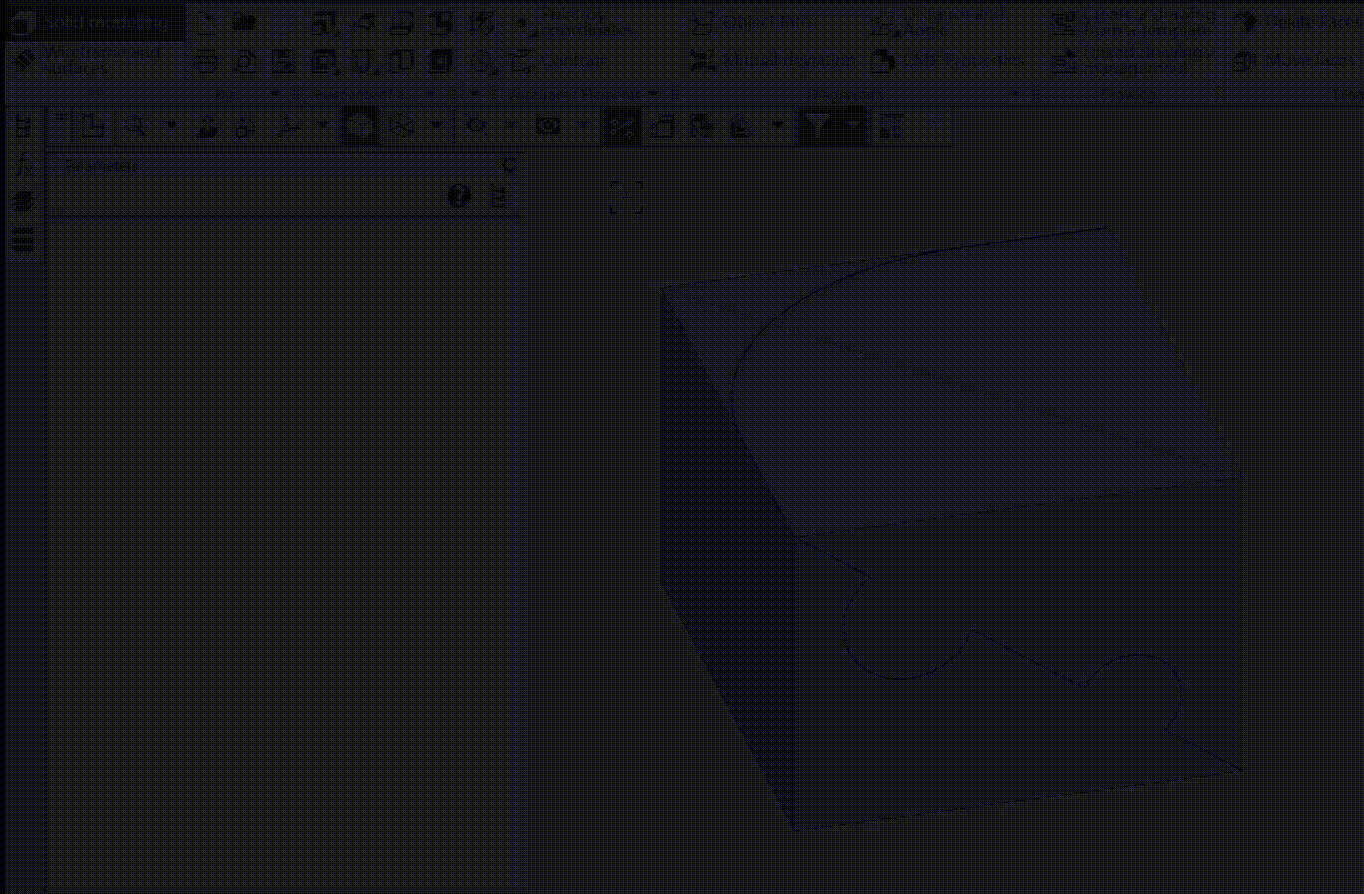Toggle the highlighted shaded display mode button
The width and height of the screenshot is (1364, 894).
[x=360, y=126]
